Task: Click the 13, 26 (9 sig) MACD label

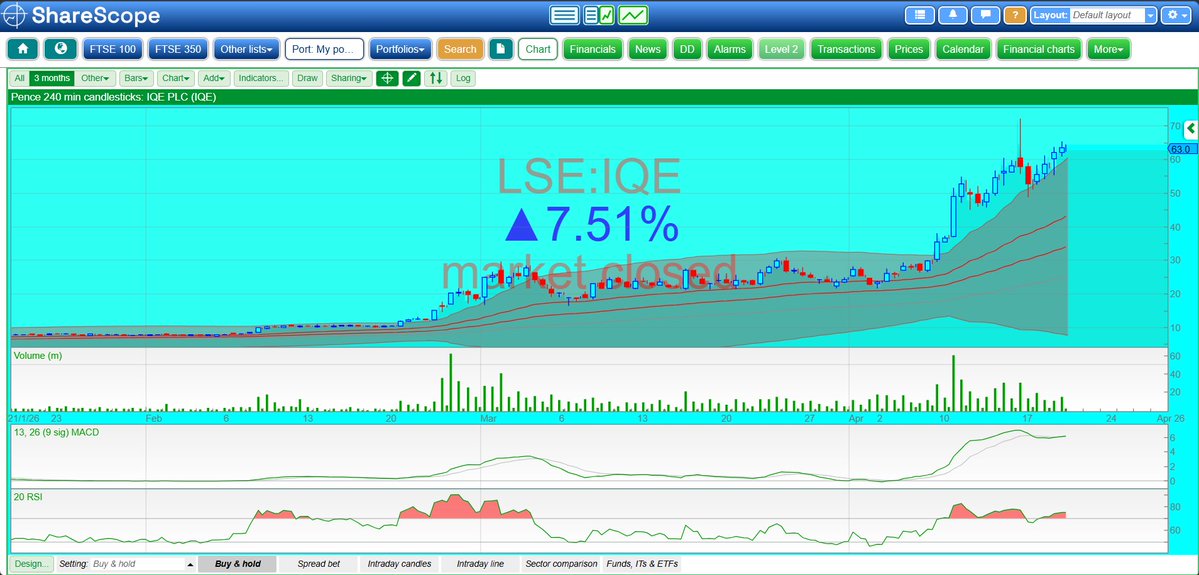Action: 57,433
